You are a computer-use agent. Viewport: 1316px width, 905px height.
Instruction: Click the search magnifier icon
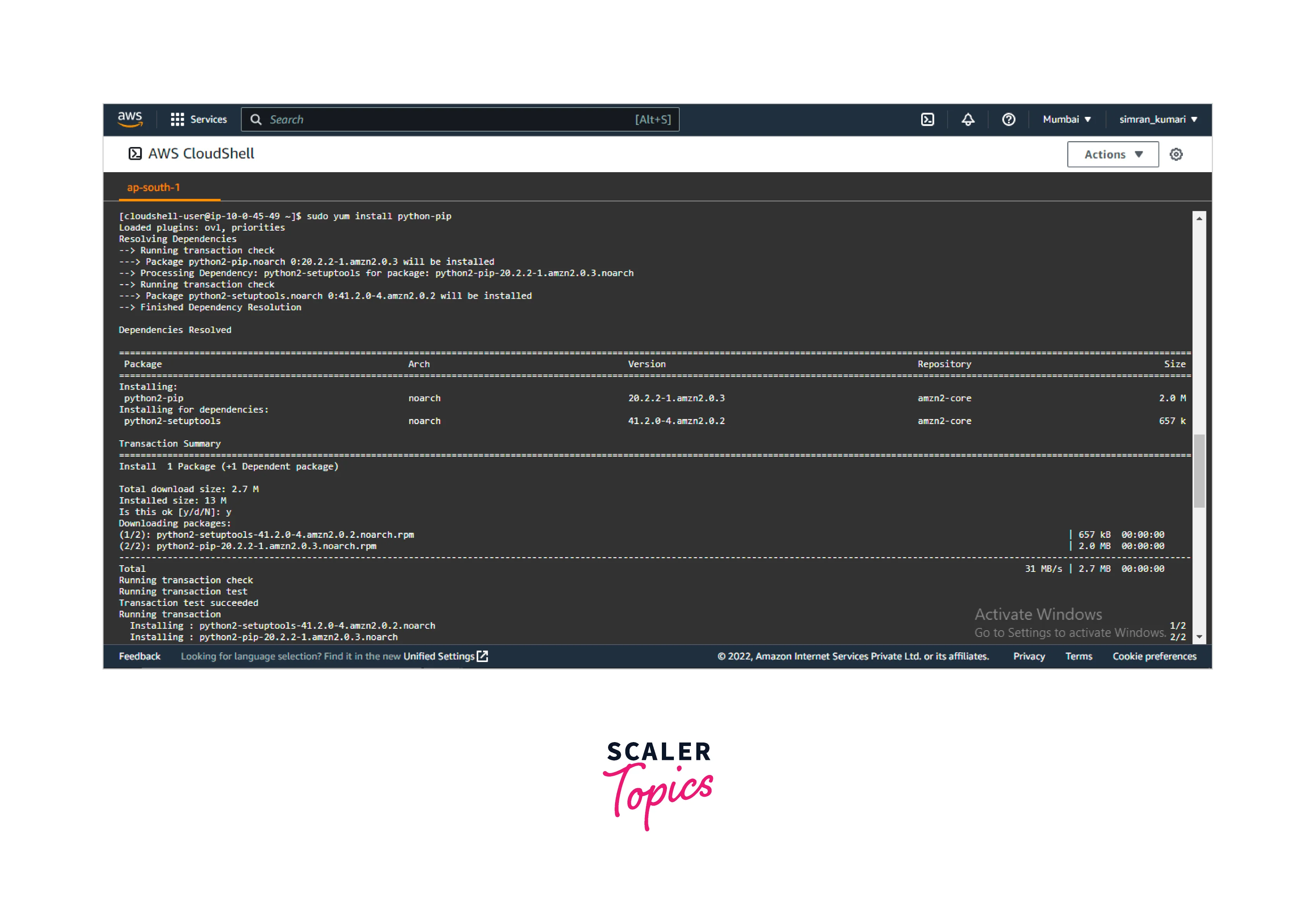[x=256, y=119]
